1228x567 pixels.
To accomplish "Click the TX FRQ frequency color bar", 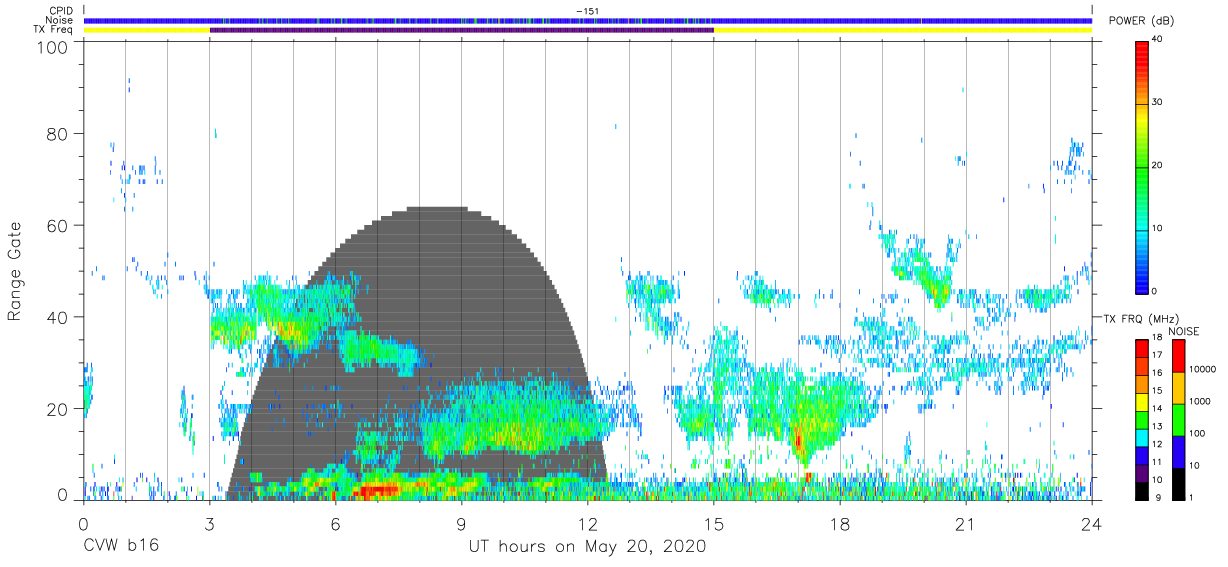I will point(1143,419).
